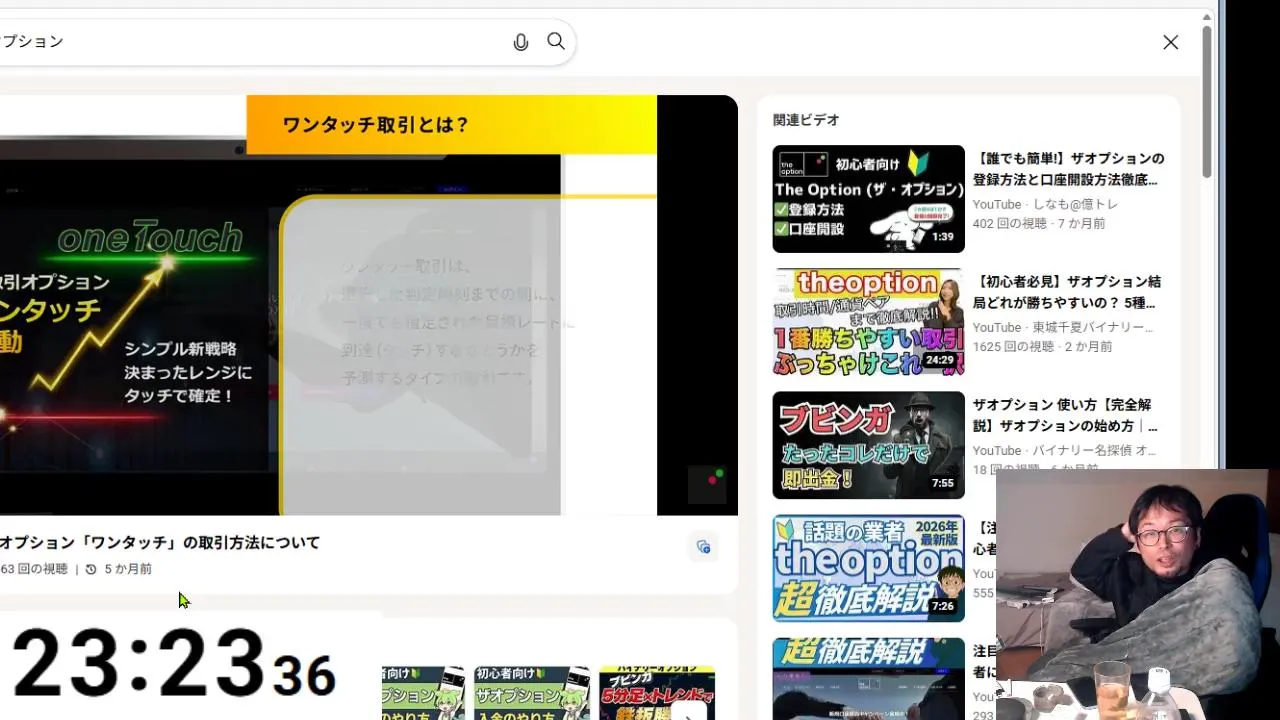This screenshot has width=1280, height=720.
Task: Click the 5 か月前 upload date under the video
Action: coord(128,569)
